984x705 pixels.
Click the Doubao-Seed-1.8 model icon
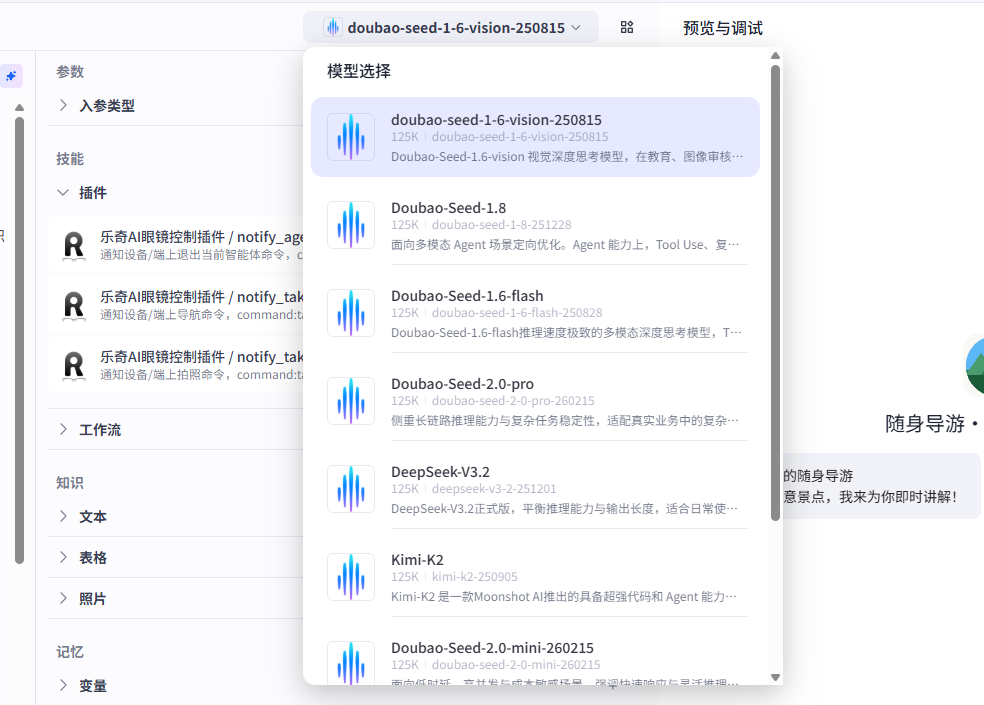pyautogui.click(x=351, y=225)
